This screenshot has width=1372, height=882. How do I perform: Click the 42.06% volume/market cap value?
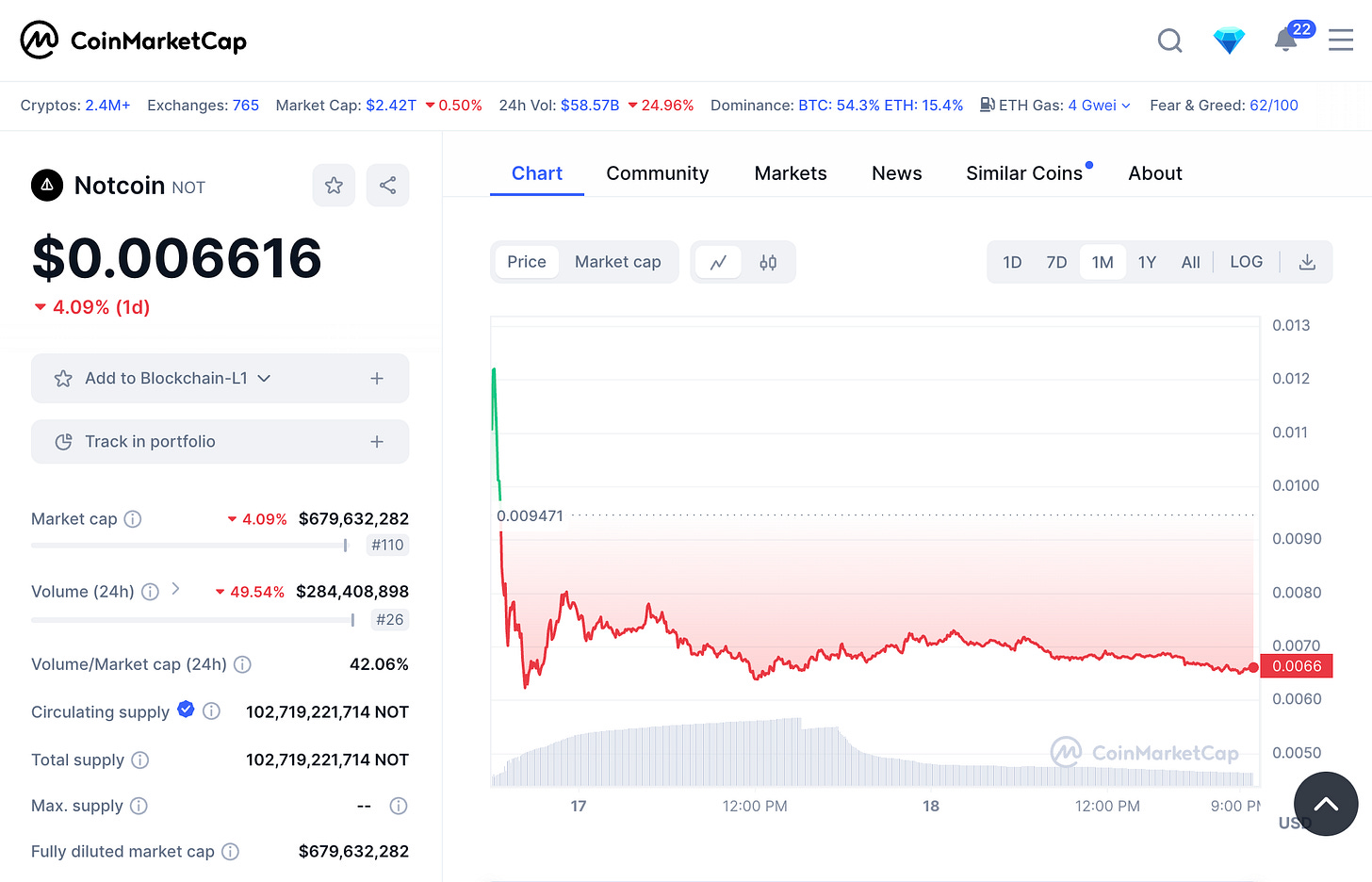click(x=379, y=664)
